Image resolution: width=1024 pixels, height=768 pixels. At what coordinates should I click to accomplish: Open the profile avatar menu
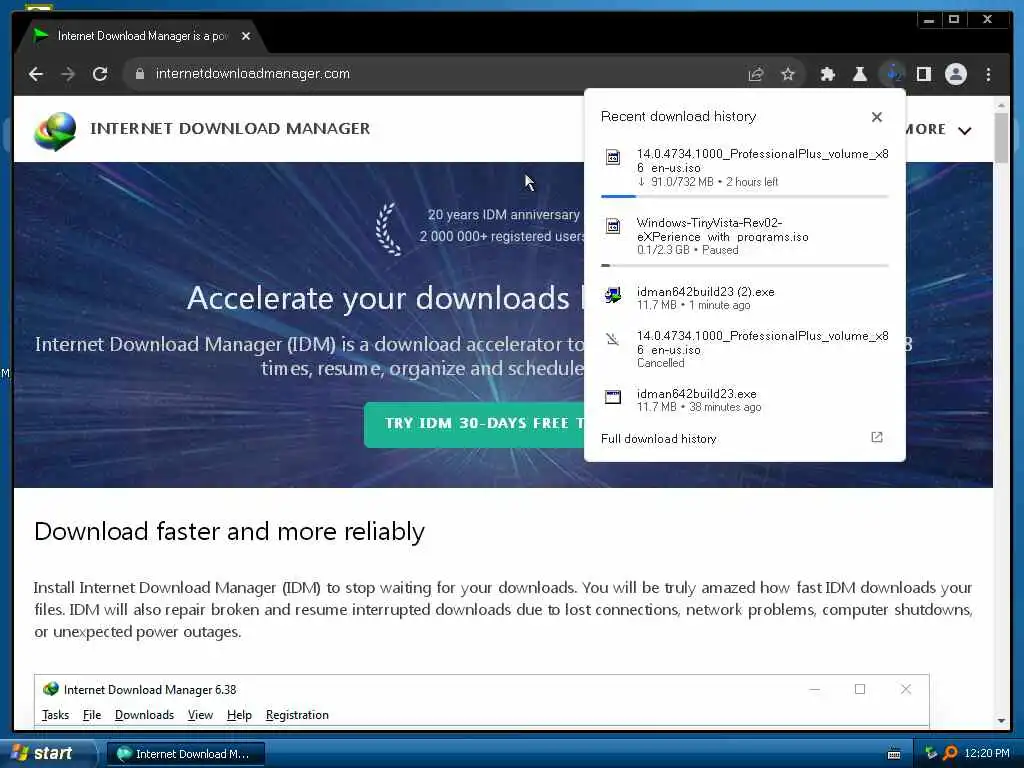click(955, 74)
